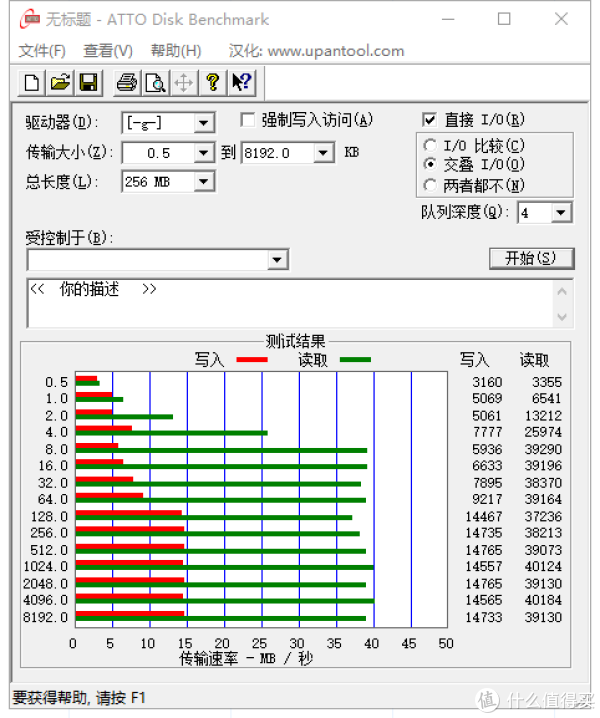Maximize the ATTO Disk Benchmark window
The width and height of the screenshot is (600, 718).
(504, 19)
